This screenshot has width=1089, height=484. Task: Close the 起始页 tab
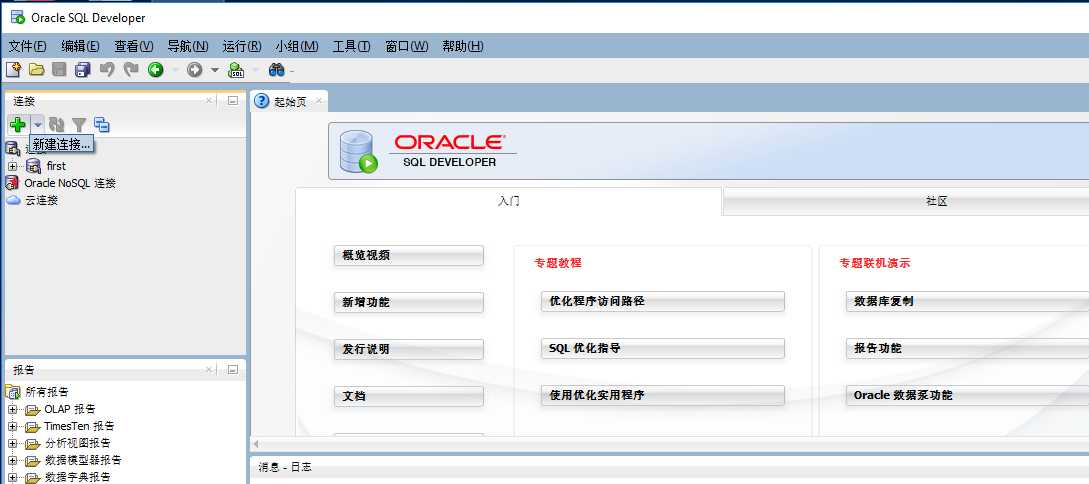pyautogui.click(x=319, y=101)
